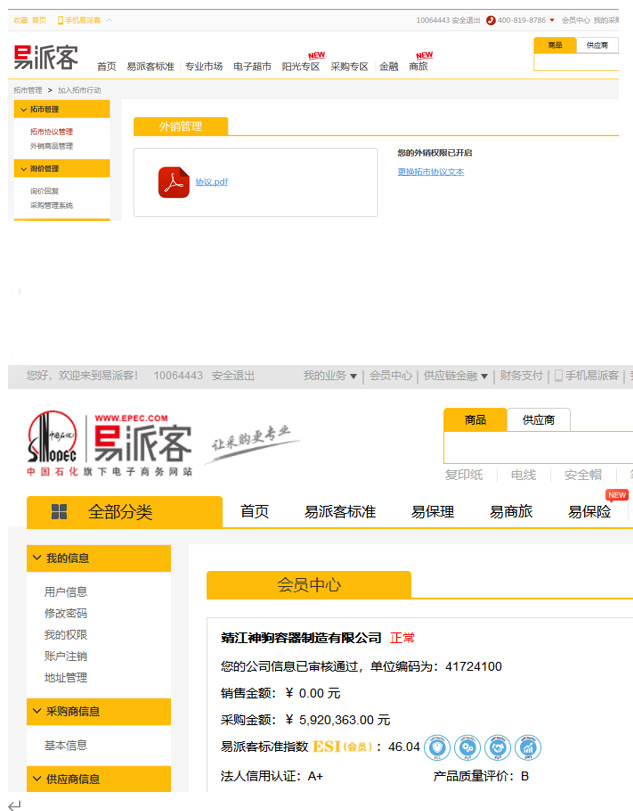The width and height of the screenshot is (633, 811).
Task: Click the grid icon beside 全部分类
Action: click(59, 512)
